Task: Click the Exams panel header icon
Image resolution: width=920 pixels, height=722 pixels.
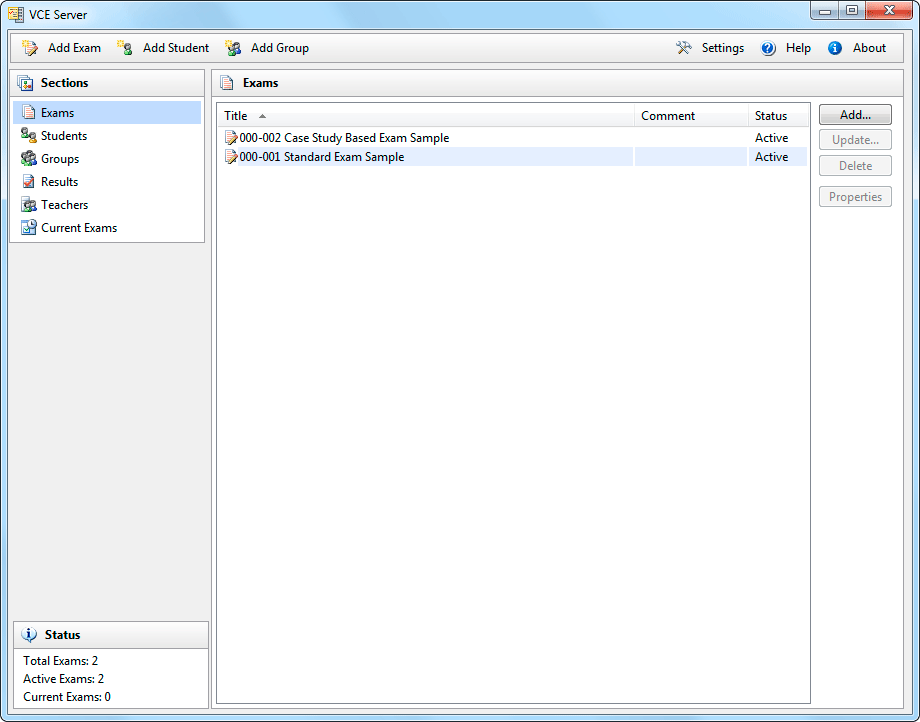Action: (x=227, y=83)
